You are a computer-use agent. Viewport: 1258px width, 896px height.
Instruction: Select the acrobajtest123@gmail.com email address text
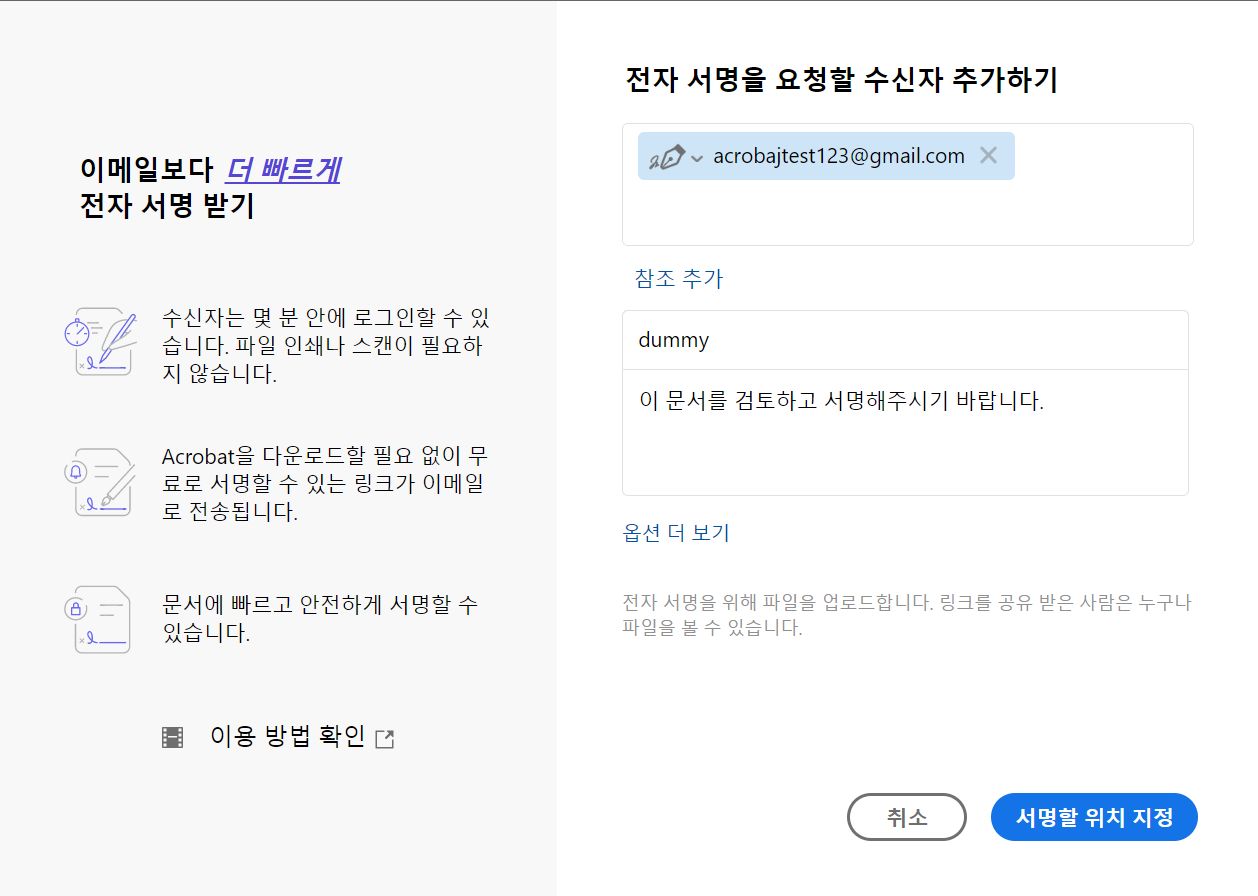(838, 156)
